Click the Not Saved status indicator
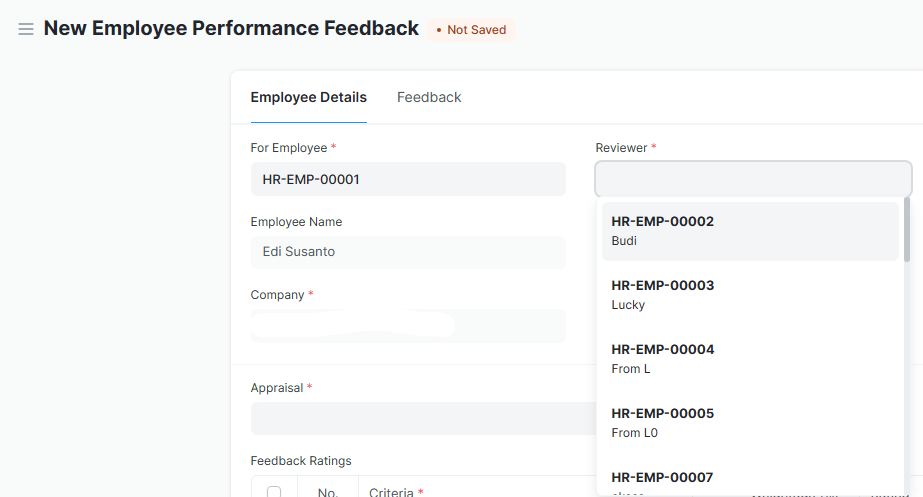The width and height of the screenshot is (923, 497). click(471, 30)
